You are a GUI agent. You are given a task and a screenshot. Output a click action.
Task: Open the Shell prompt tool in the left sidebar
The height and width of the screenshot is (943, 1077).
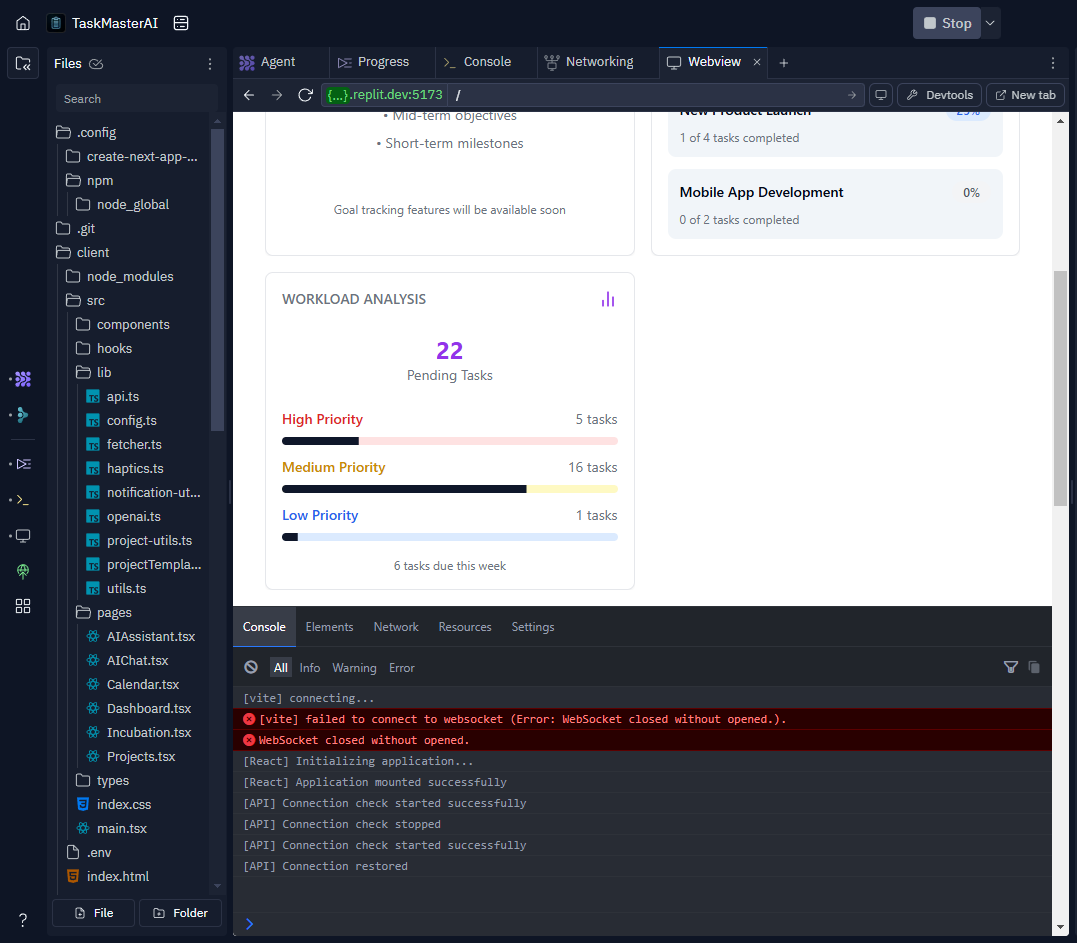point(23,500)
